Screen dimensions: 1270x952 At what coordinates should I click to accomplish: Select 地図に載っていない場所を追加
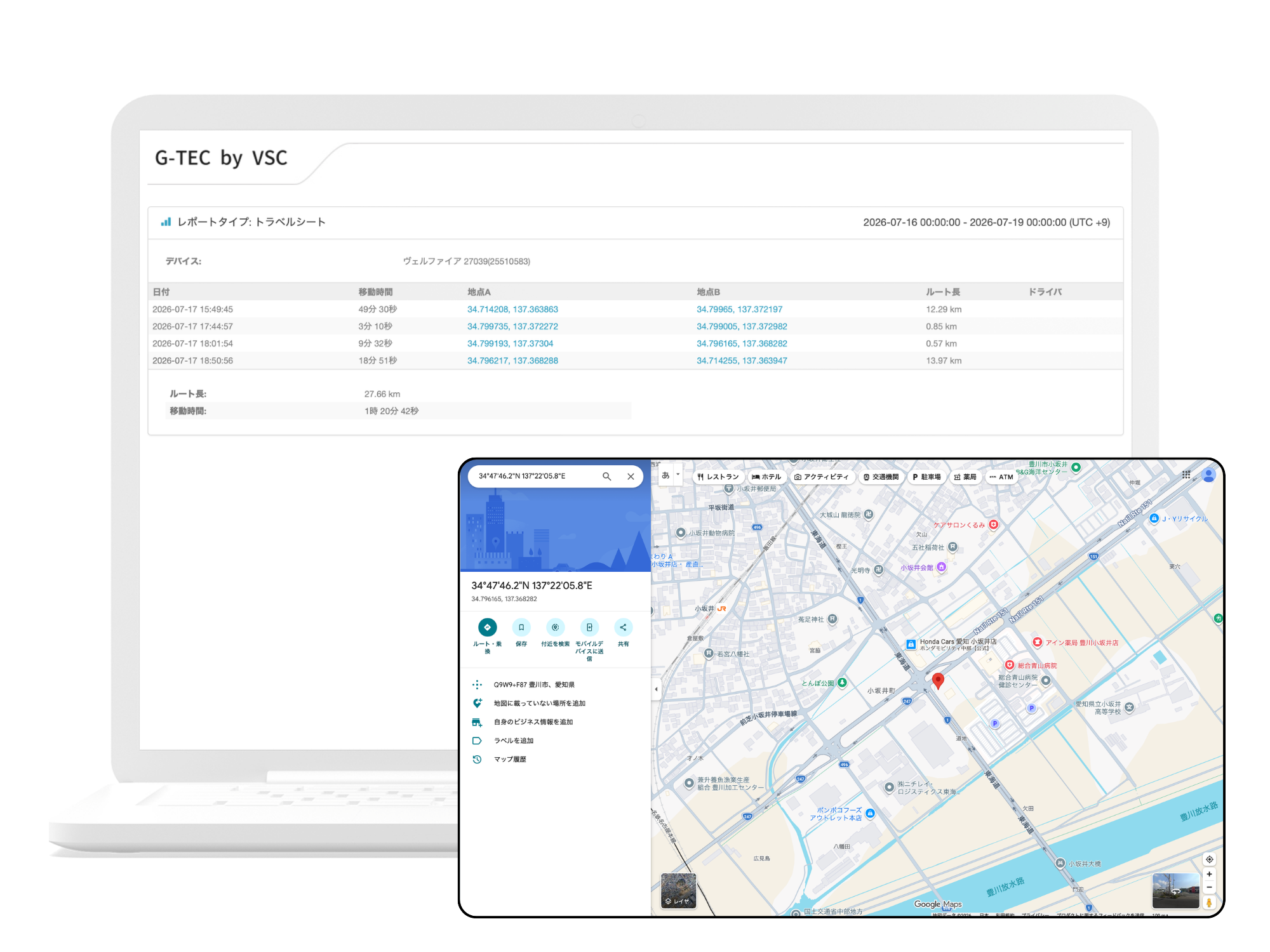coord(540,703)
